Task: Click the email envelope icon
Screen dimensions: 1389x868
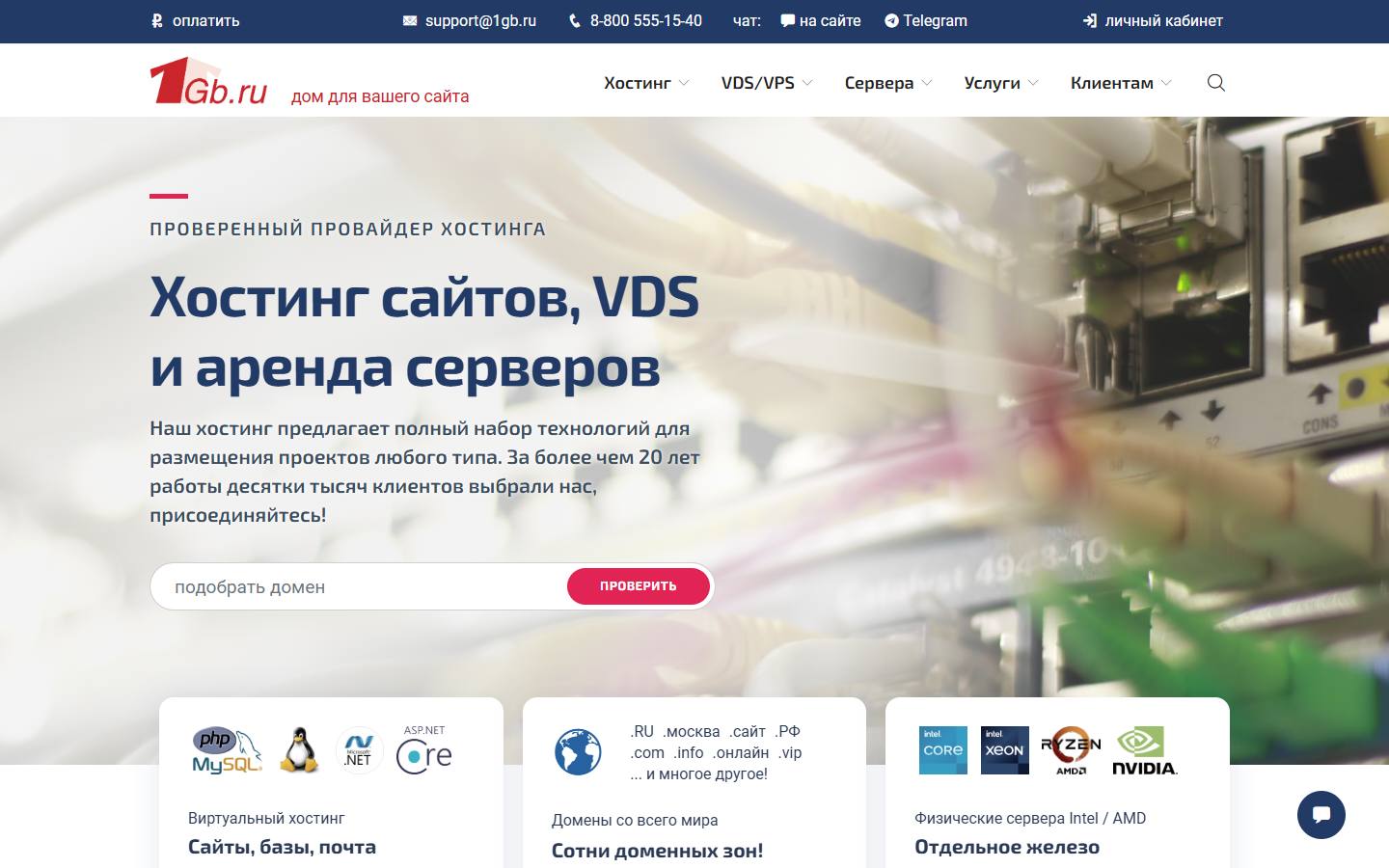Action: click(x=410, y=20)
